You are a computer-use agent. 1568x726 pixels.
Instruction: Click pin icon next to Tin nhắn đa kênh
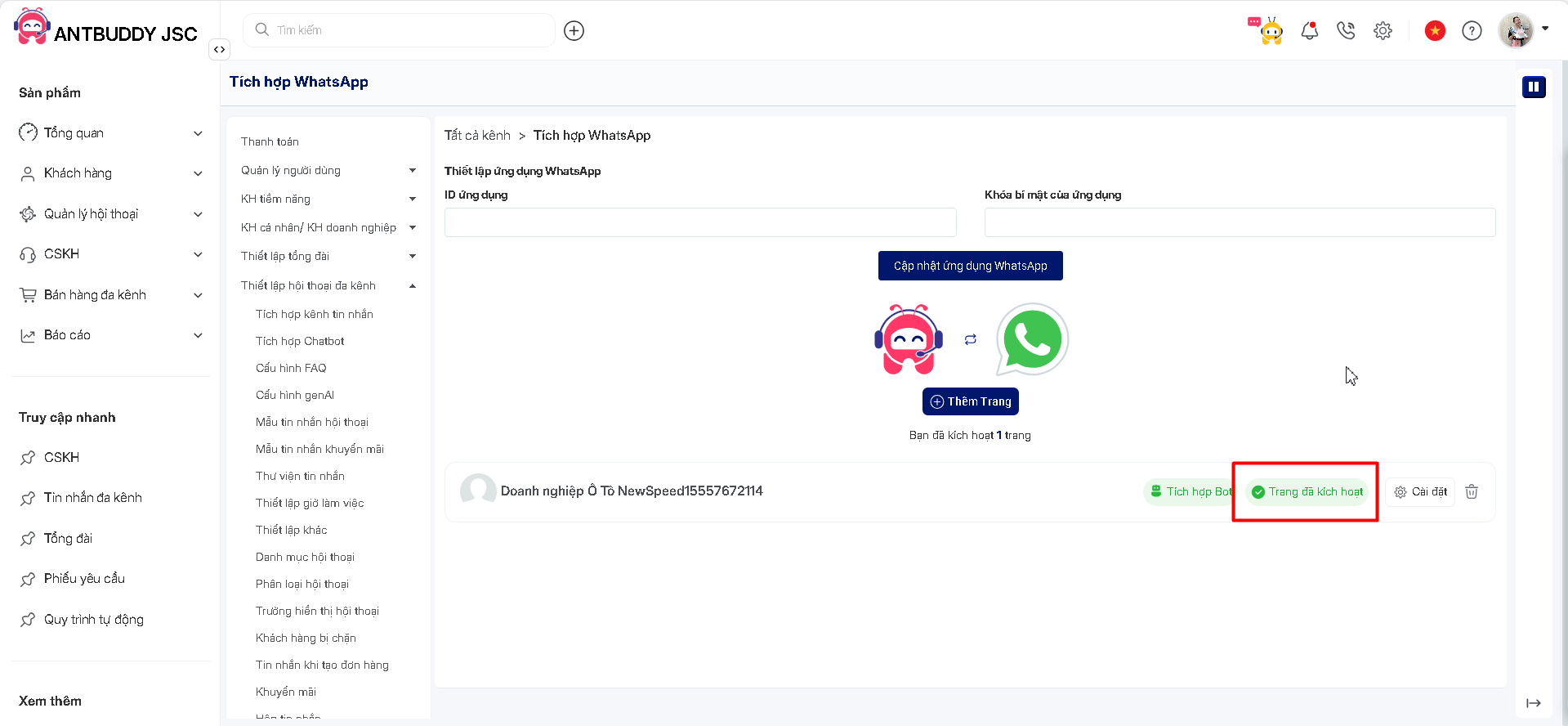(x=28, y=498)
